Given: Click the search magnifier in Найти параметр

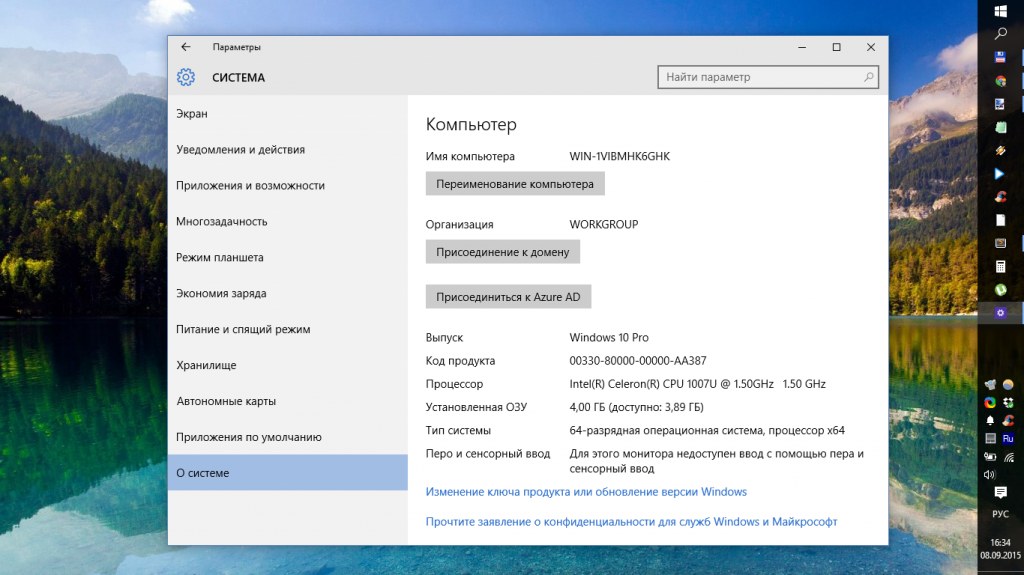Looking at the screenshot, I should (x=870, y=77).
